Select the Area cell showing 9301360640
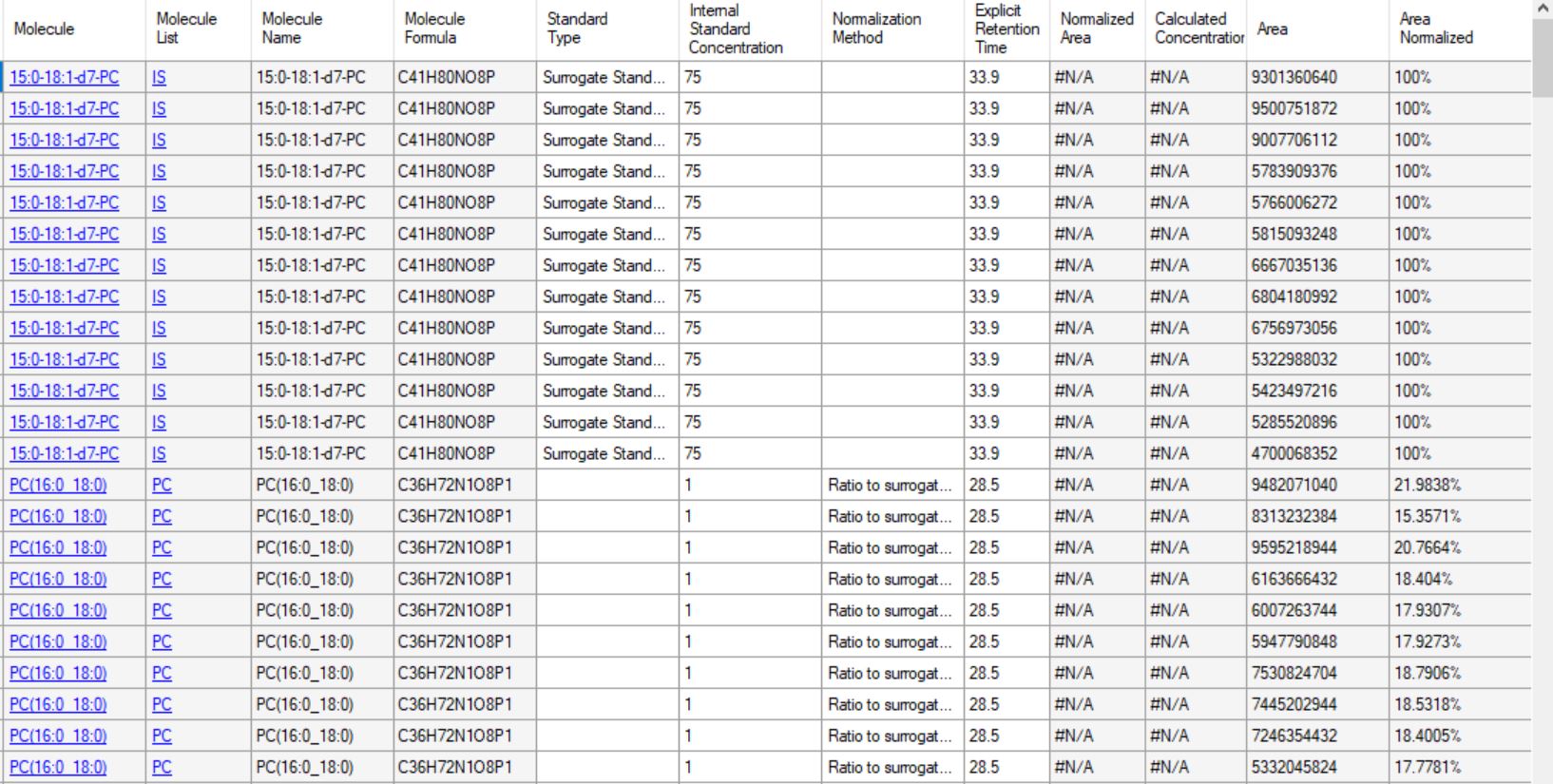The image size is (1553, 784). coord(1294,78)
